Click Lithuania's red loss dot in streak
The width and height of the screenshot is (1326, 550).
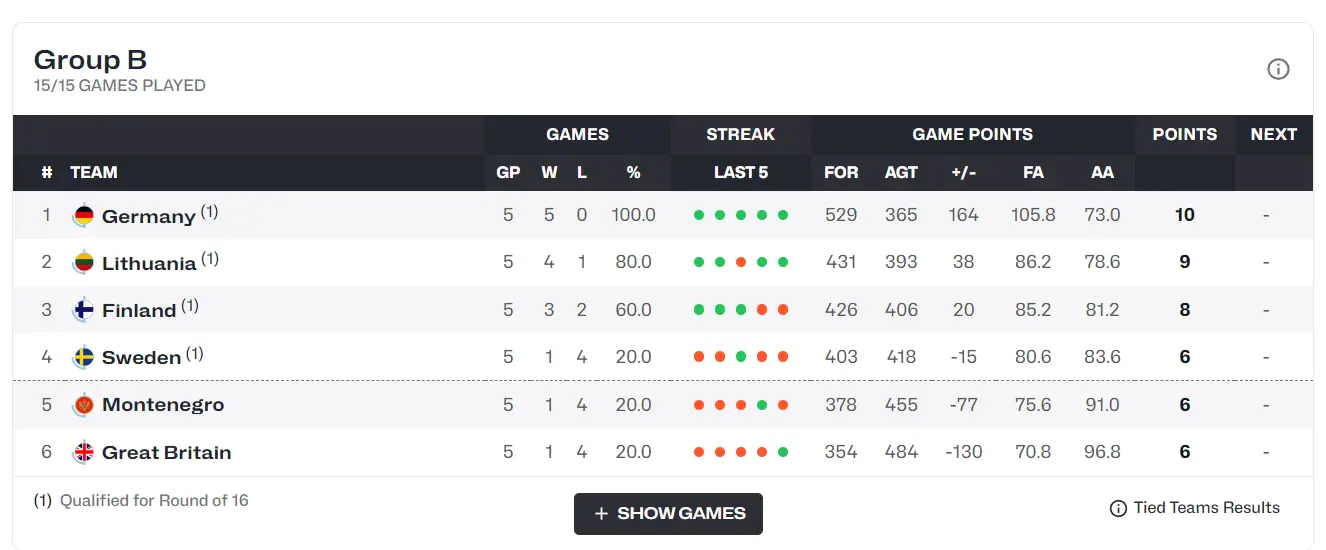[x=741, y=262]
